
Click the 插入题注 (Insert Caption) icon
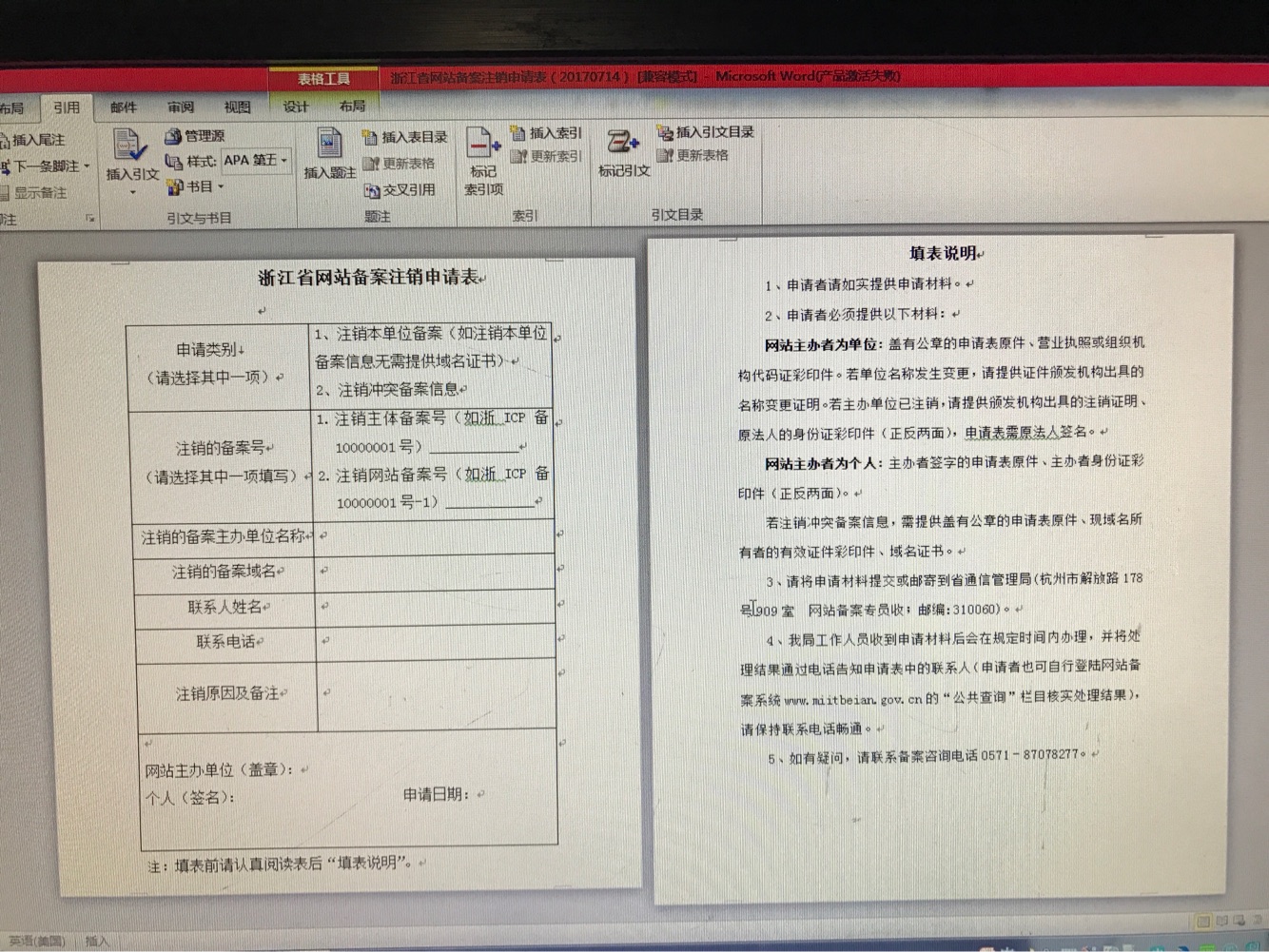pos(329,144)
